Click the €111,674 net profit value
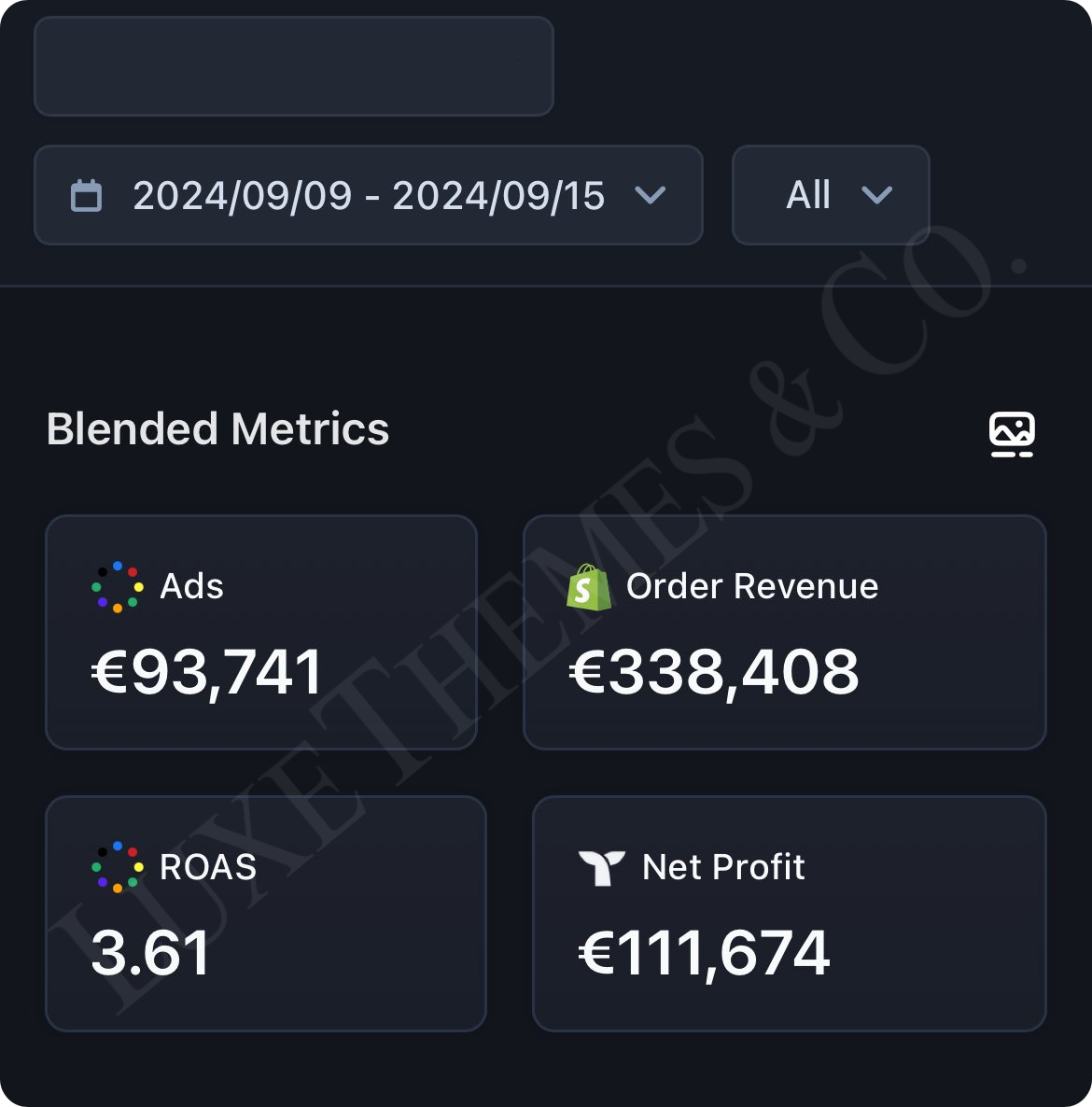 pos(704,955)
